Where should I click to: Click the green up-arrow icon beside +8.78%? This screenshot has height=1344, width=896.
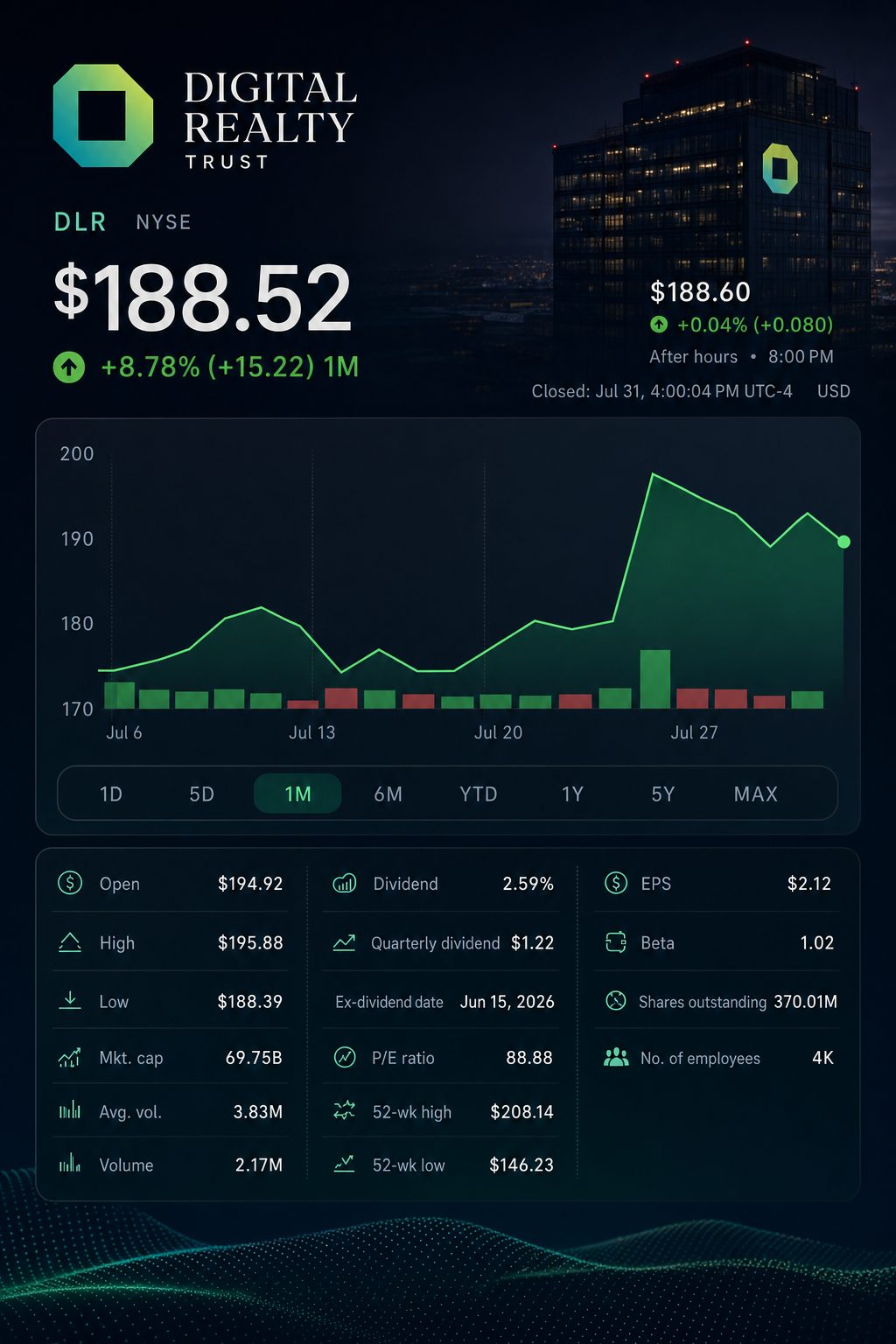(69, 367)
